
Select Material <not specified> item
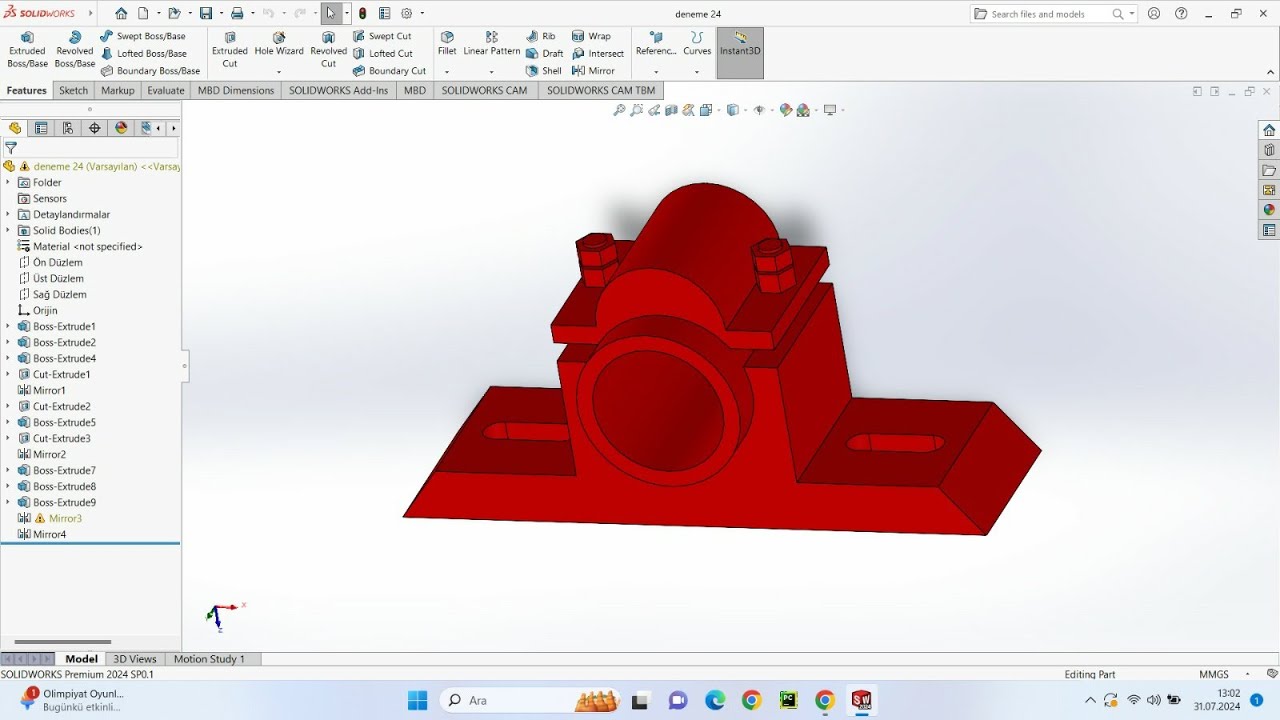point(80,246)
